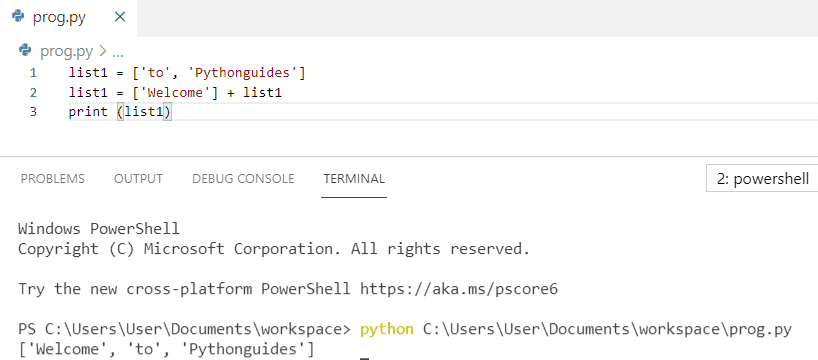The width and height of the screenshot is (818, 360).
Task: Select the TERMINAL panel tab
Action: click(354, 179)
